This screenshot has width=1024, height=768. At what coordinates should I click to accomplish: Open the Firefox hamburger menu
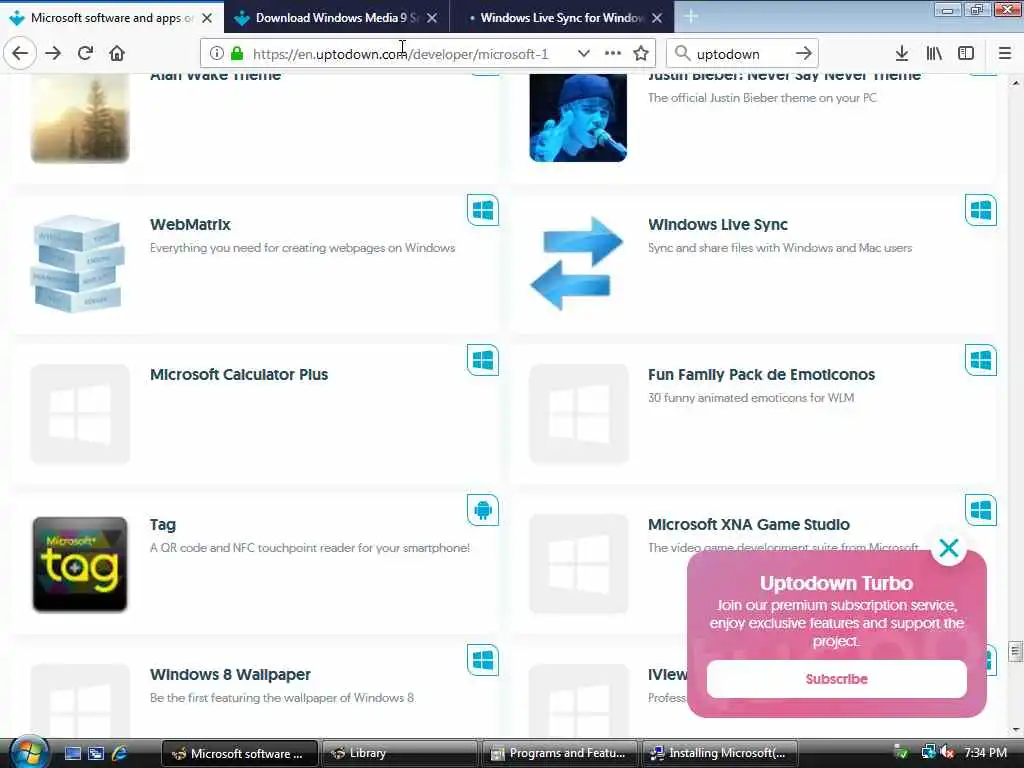coord(1005,54)
